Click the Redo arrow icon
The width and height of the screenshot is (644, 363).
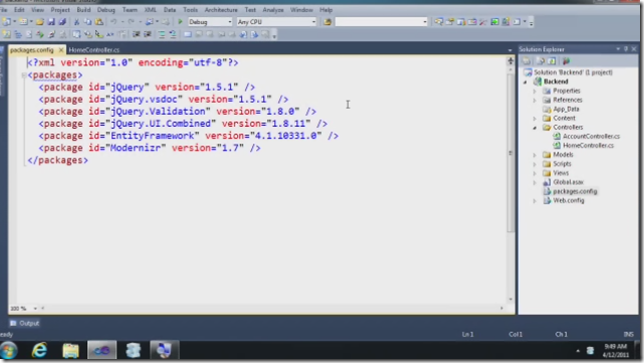coord(131,22)
